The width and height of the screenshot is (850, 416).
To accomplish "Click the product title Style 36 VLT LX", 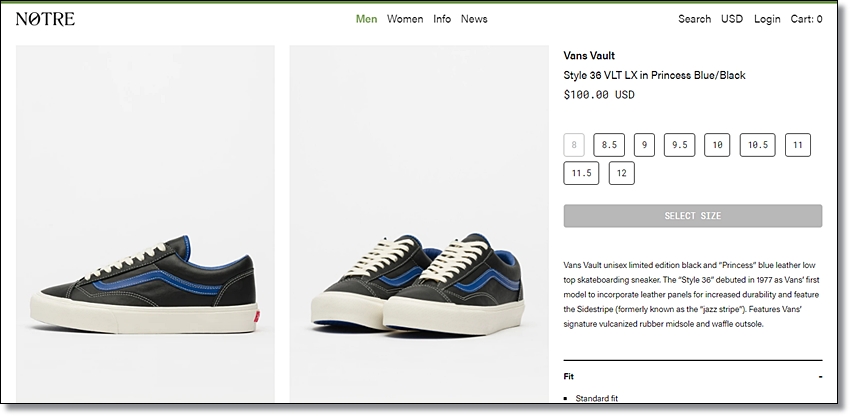I will 654,75.
